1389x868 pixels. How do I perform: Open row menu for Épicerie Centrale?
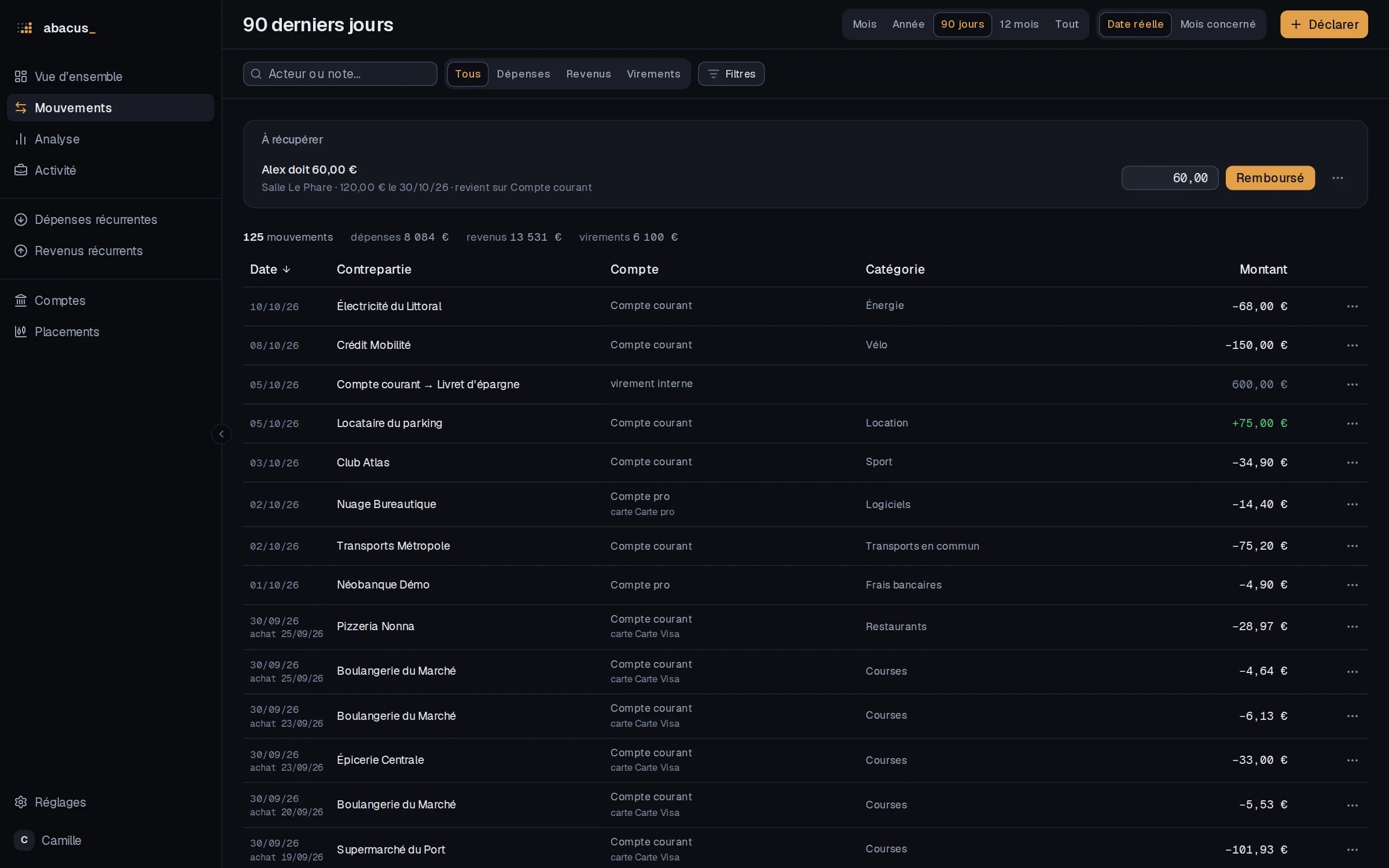(x=1352, y=760)
